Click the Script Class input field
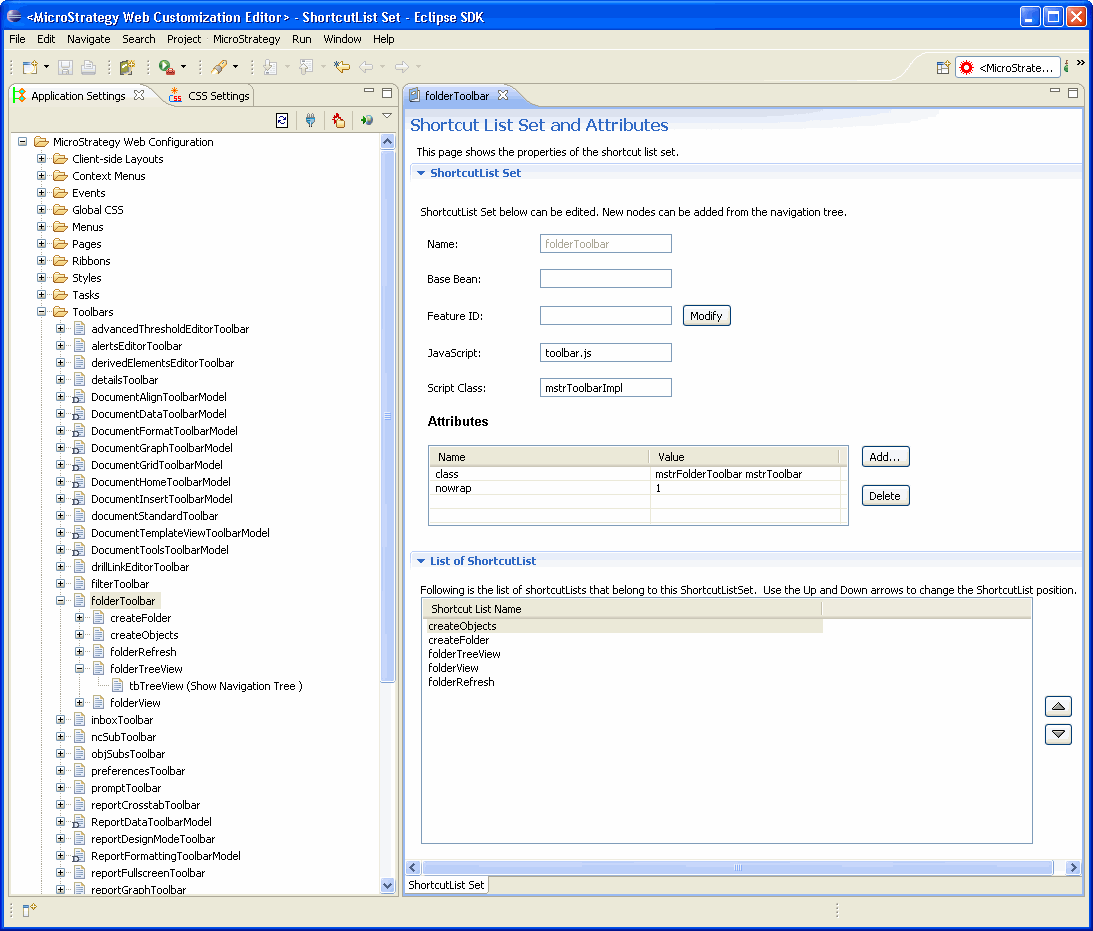Viewport: 1093px width, 931px height. (606, 387)
